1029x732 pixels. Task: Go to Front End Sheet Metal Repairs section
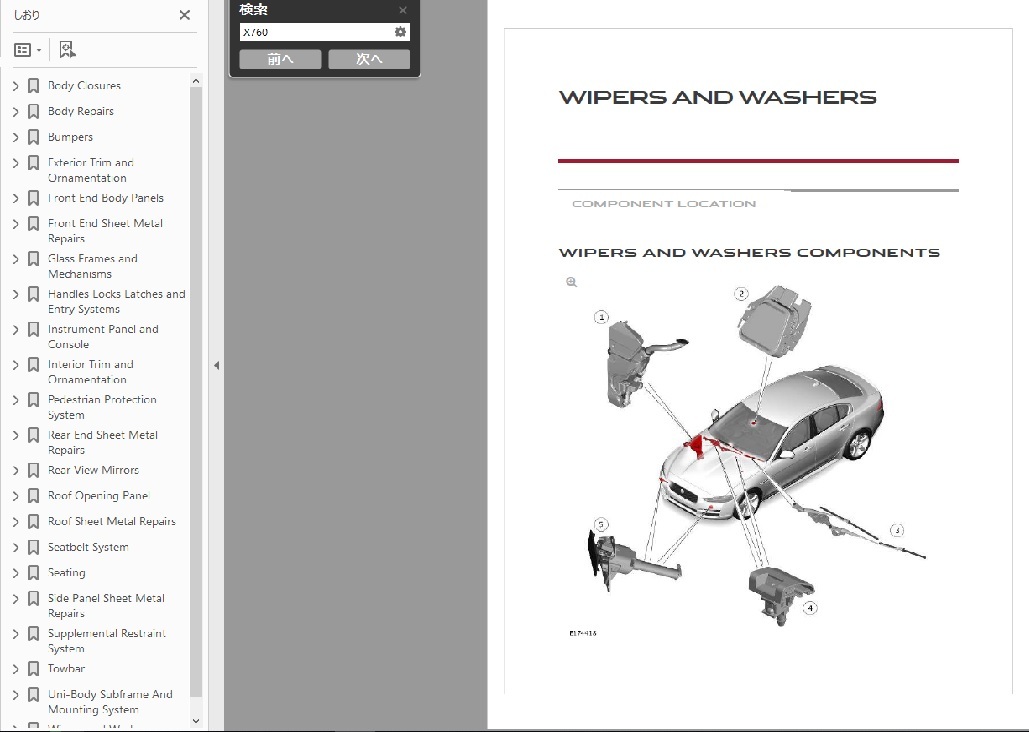click(105, 230)
